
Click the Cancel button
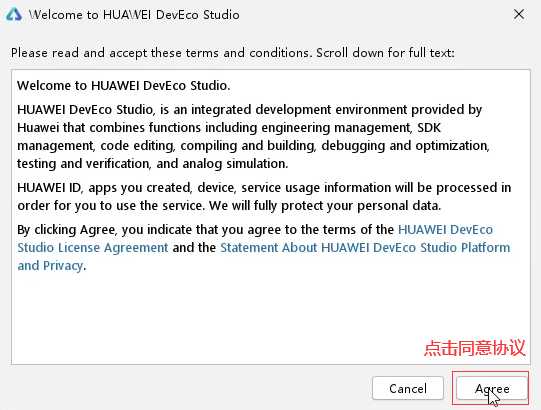[408, 388]
